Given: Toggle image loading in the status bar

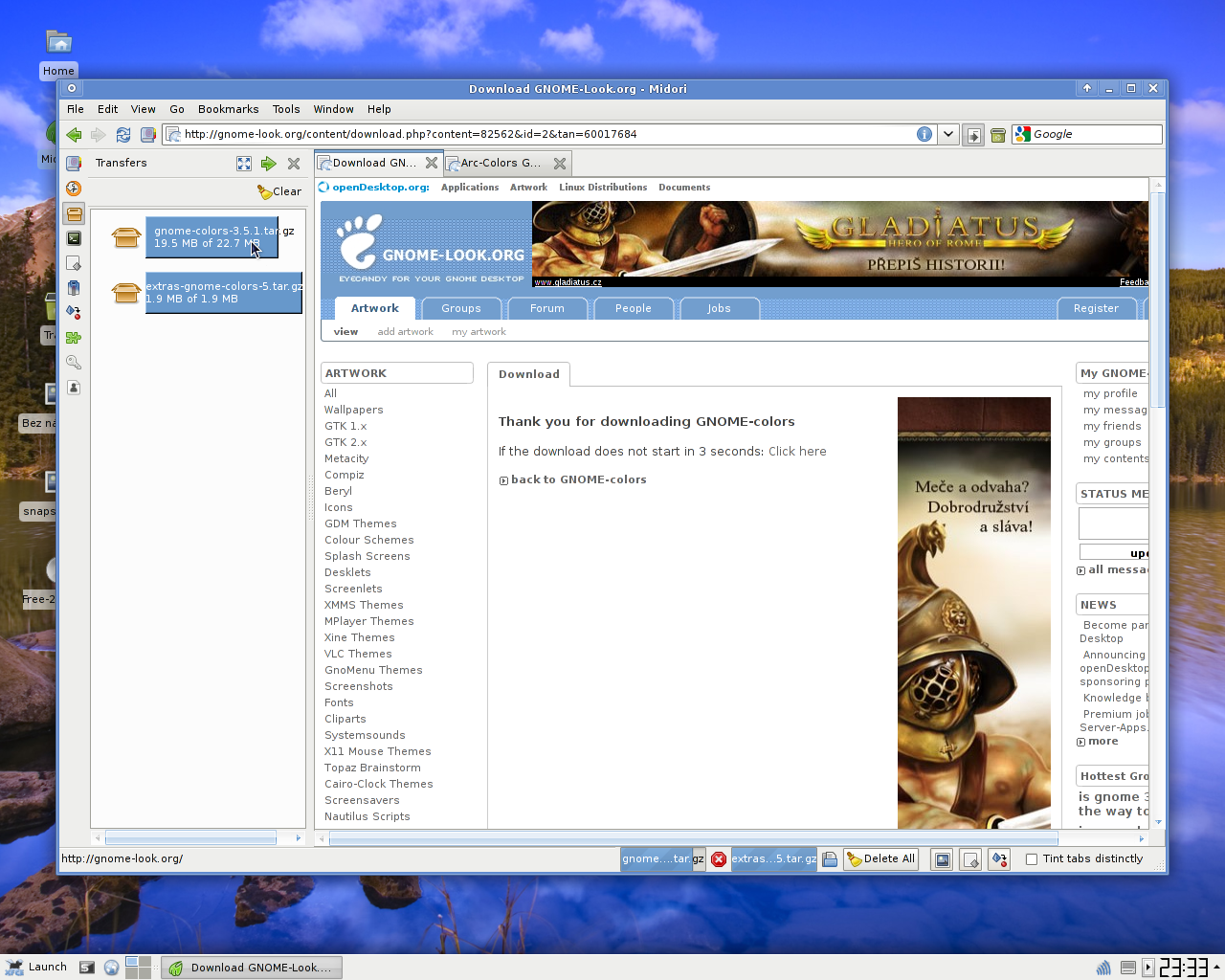Looking at the screenshot, I should (x=943, y=859).
